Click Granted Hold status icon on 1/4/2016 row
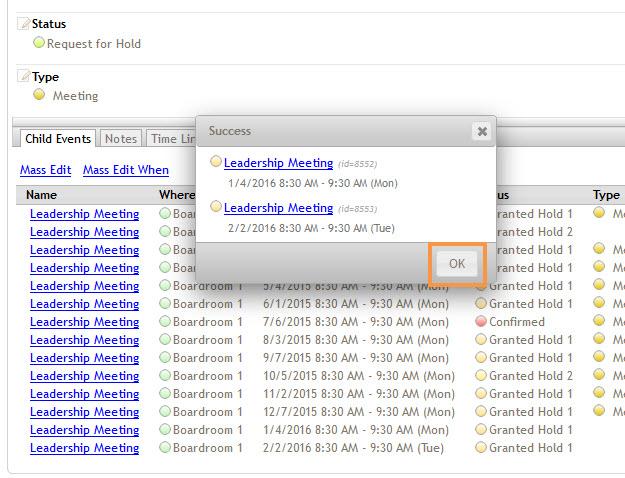 coord(481,429)
